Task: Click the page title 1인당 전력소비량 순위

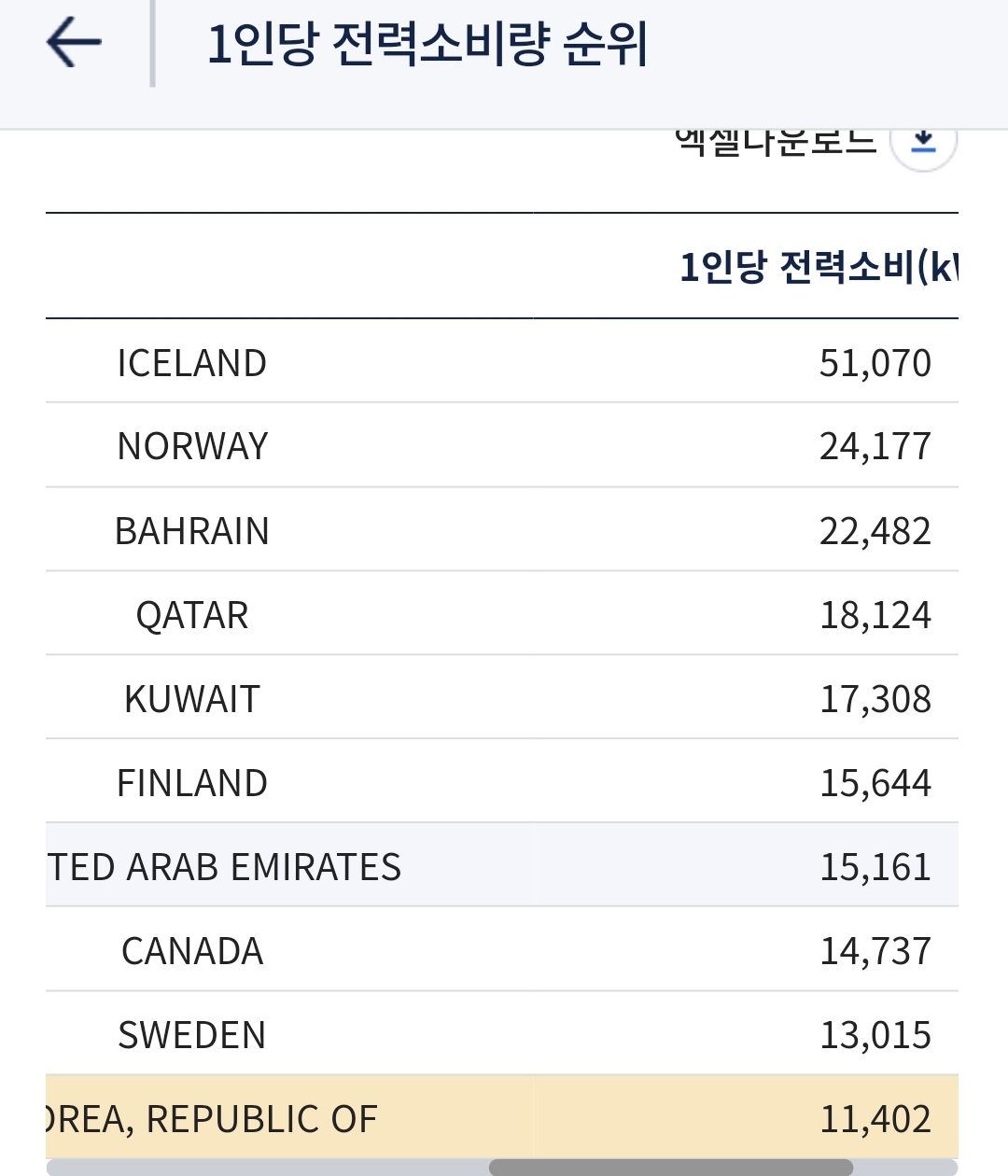Action: pos(427,44)
